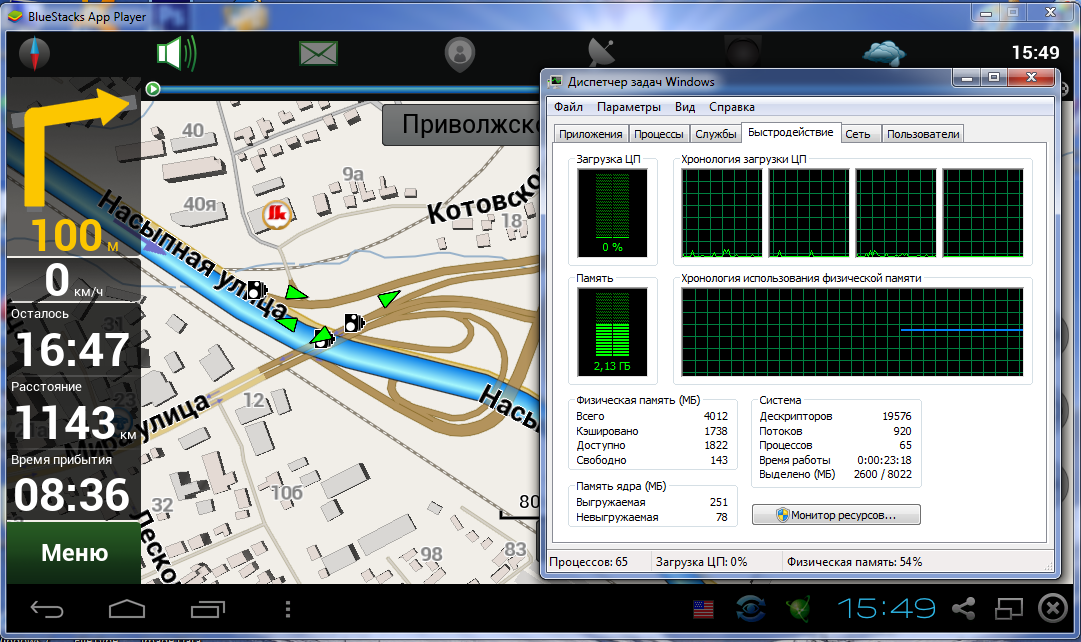Switch to Пользователи tab

[x=923, y=134]
